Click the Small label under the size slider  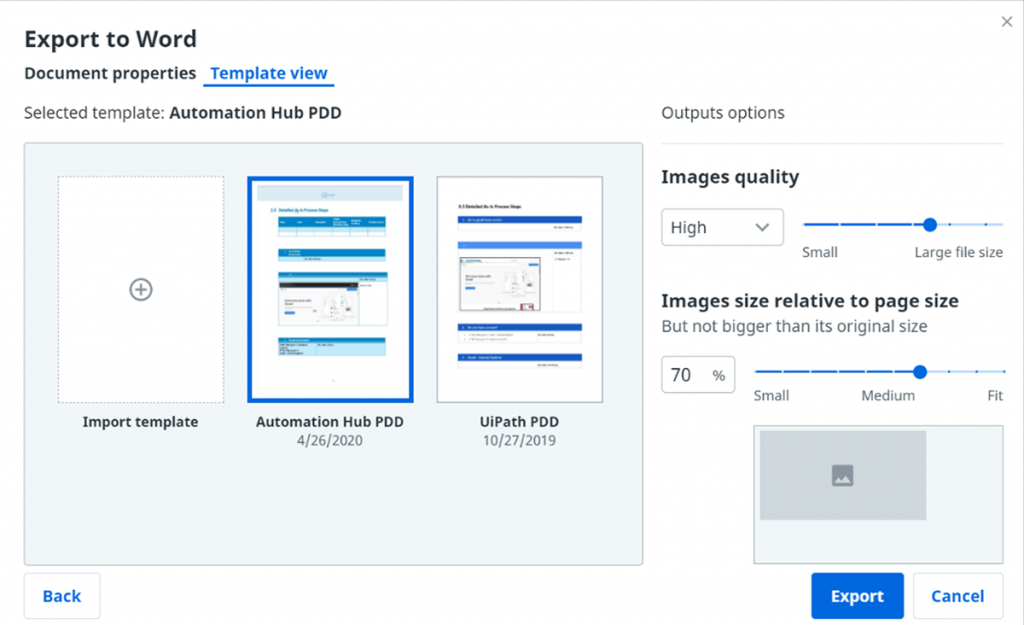[x=771, y=396]
